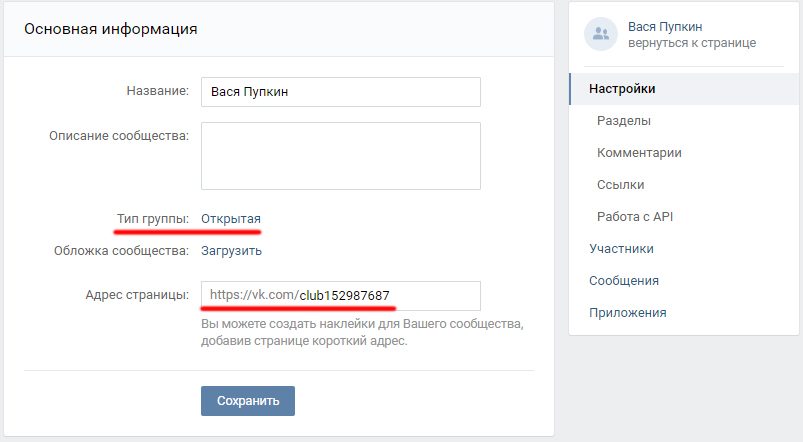
Task: Open the Работа с API section
Action: [x=635, y=217]
